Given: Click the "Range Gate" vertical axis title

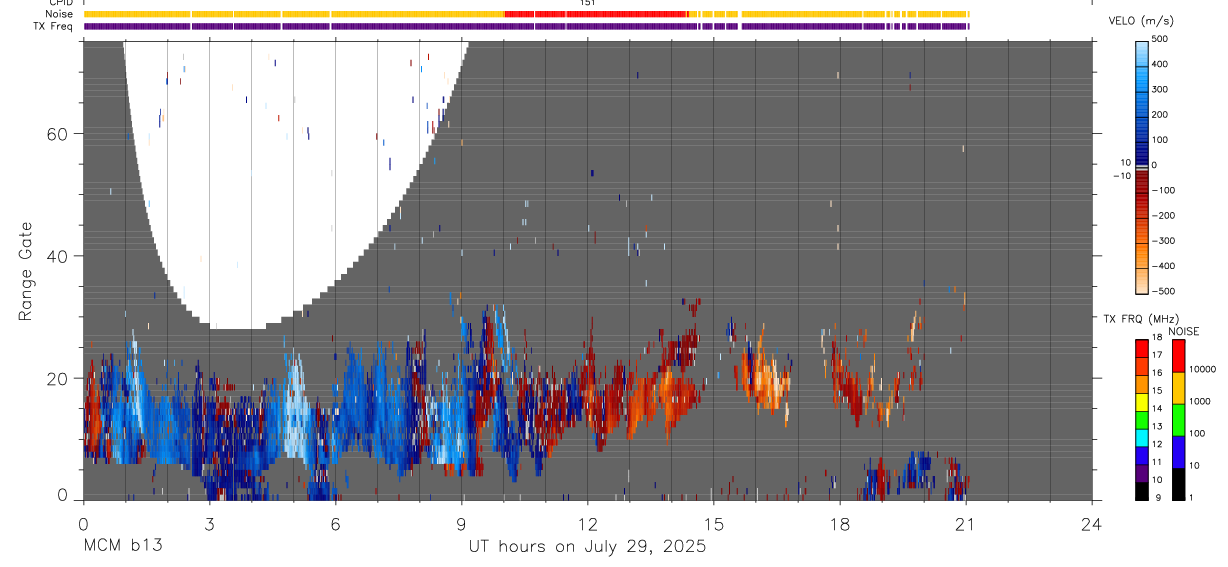Looking at the screenshot, I should tap(27, 272).
